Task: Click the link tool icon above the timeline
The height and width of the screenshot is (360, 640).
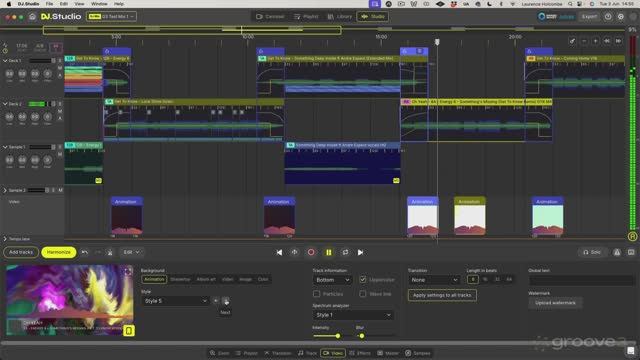Action: tap(572, 41)
